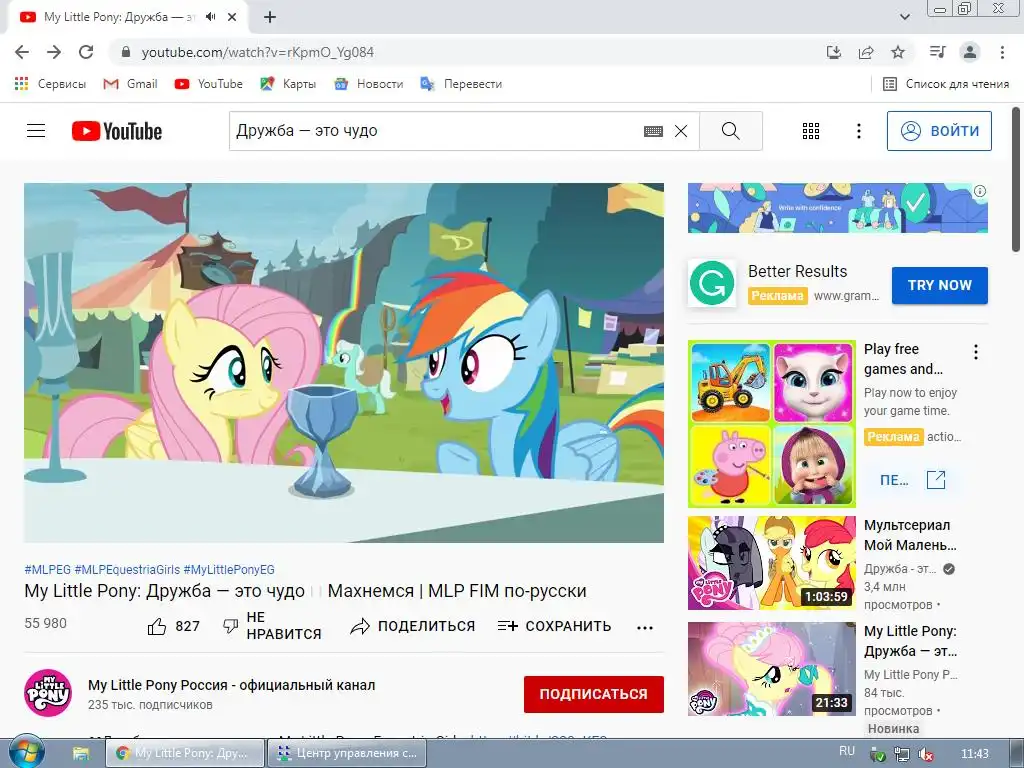Go forward in browser history

[54, 52]
